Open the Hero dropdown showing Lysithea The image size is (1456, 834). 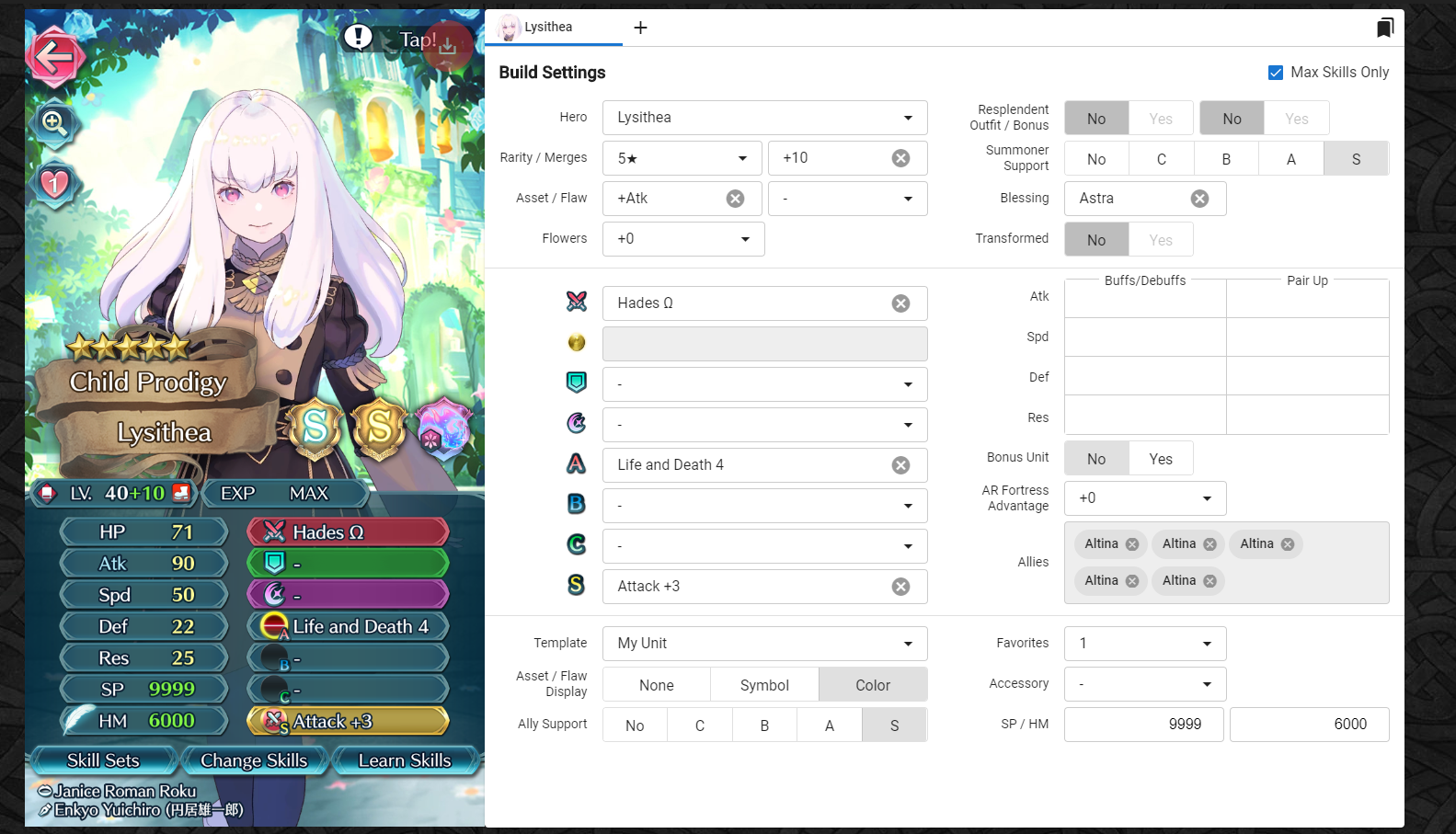(765, 118)
